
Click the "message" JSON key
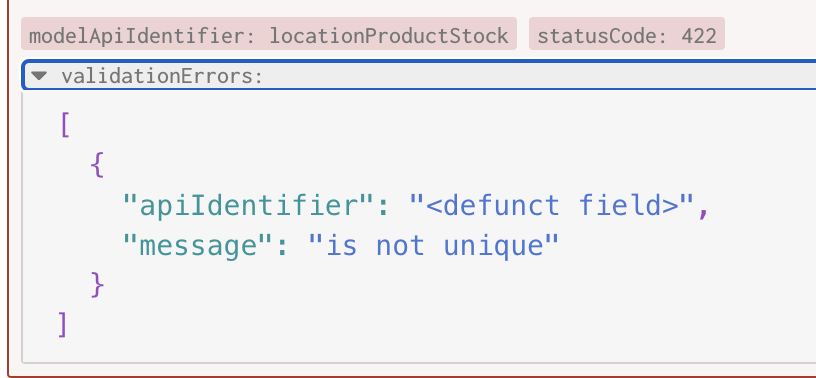pos(198,245)
